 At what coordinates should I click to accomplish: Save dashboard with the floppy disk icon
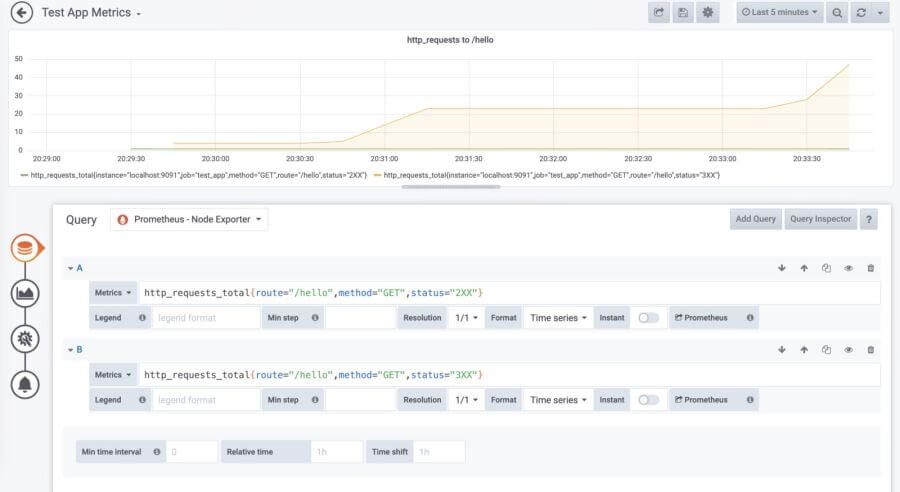click(683, 13)
